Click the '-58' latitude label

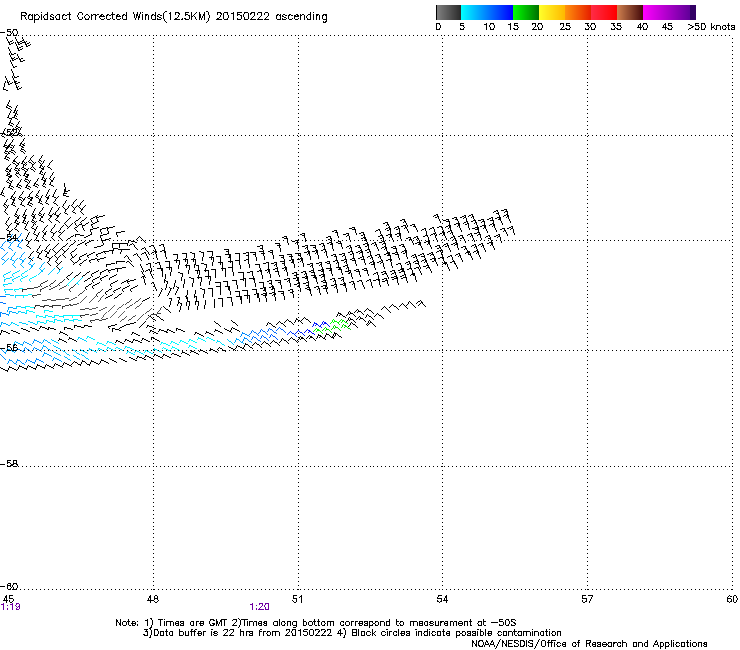coord(9,464)
